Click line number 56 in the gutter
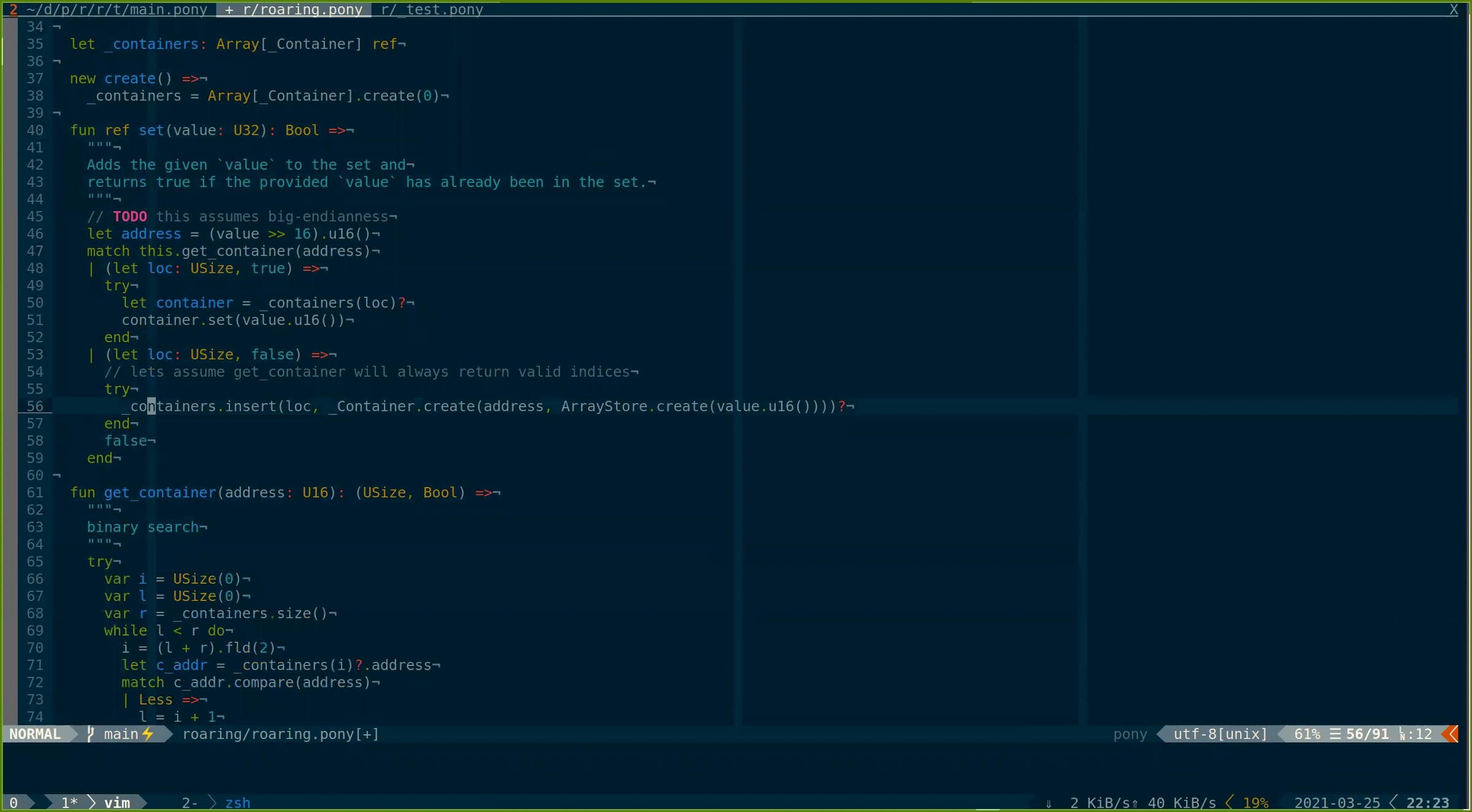The width and height of the screenshot is (1472, 812). 35,406
